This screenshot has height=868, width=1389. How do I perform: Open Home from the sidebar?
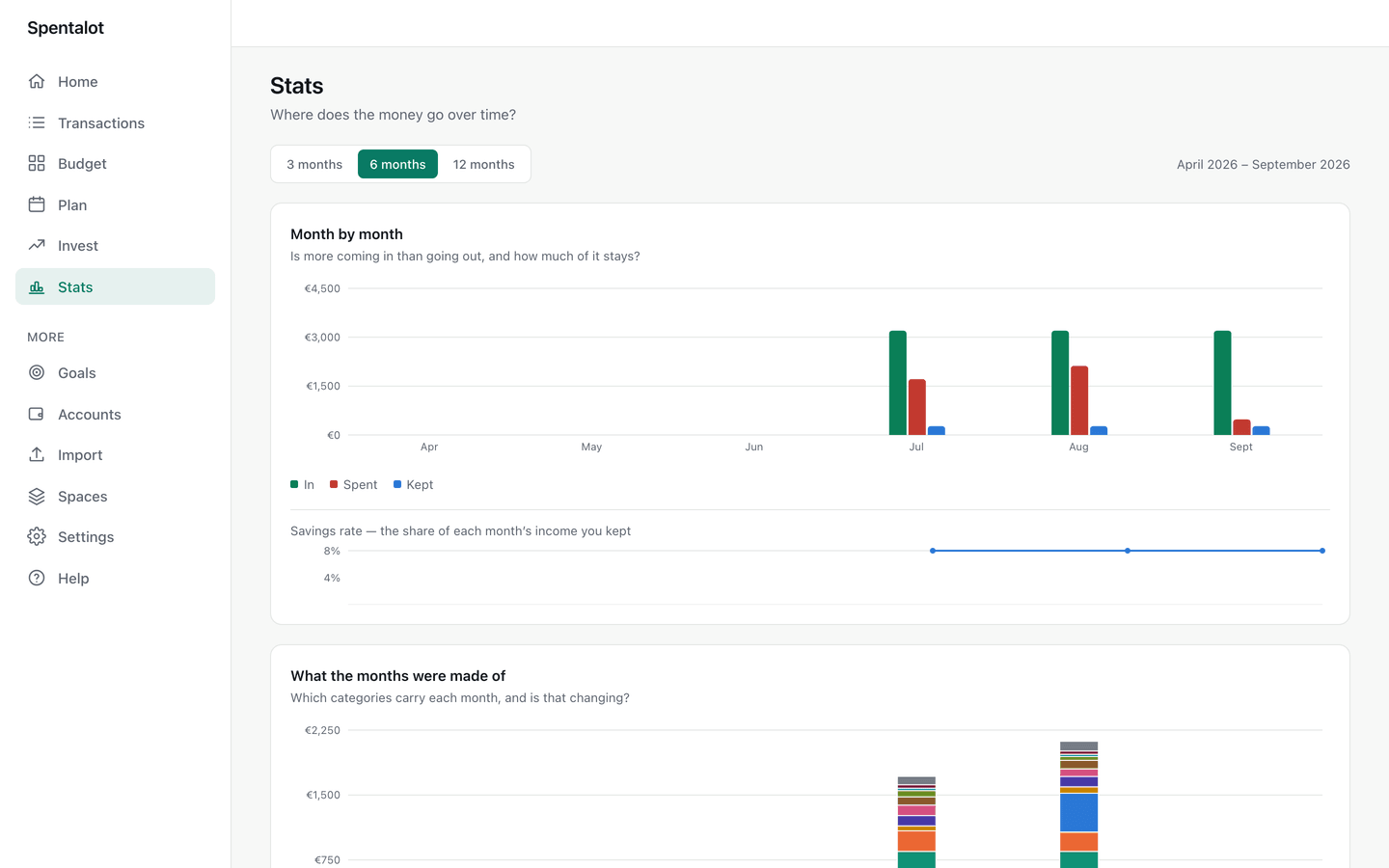(115, 82)
